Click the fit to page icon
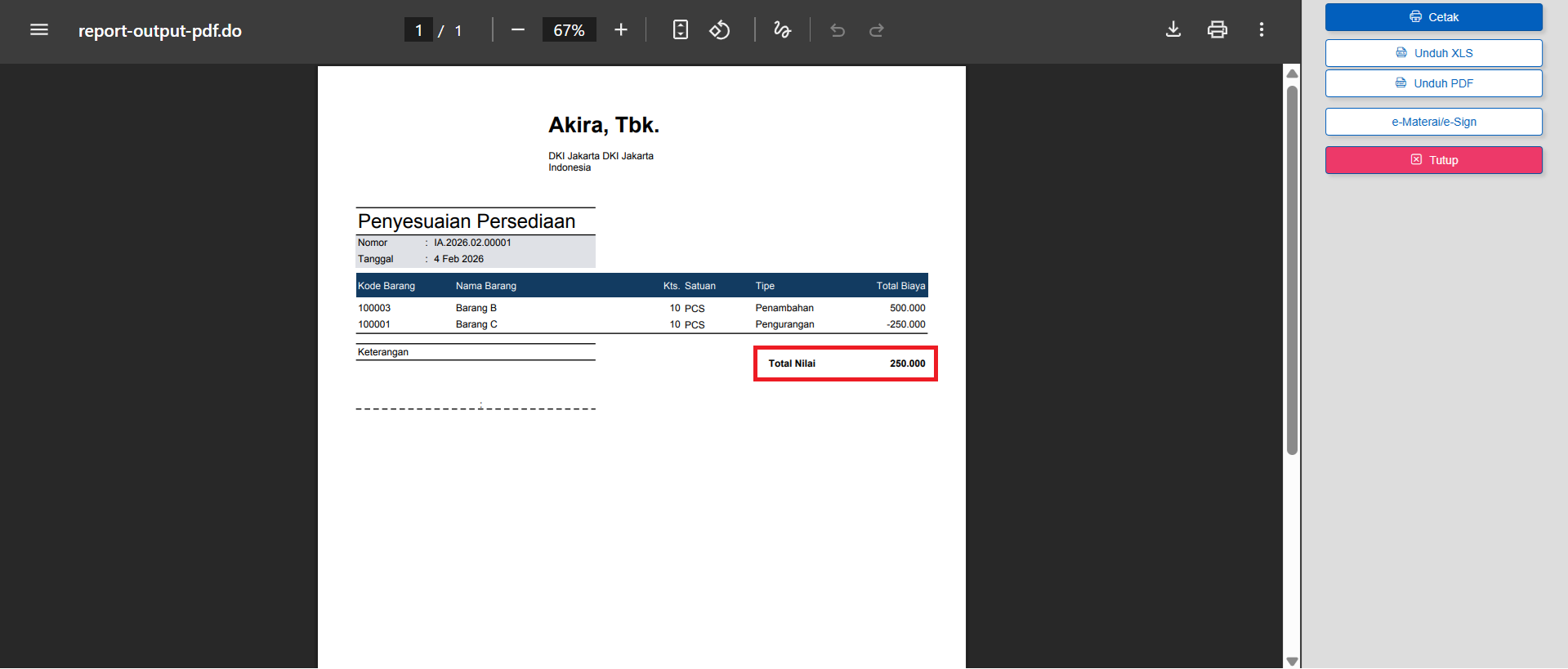The width and height of the screenshot is (1568, 669). tap(680, 30)
